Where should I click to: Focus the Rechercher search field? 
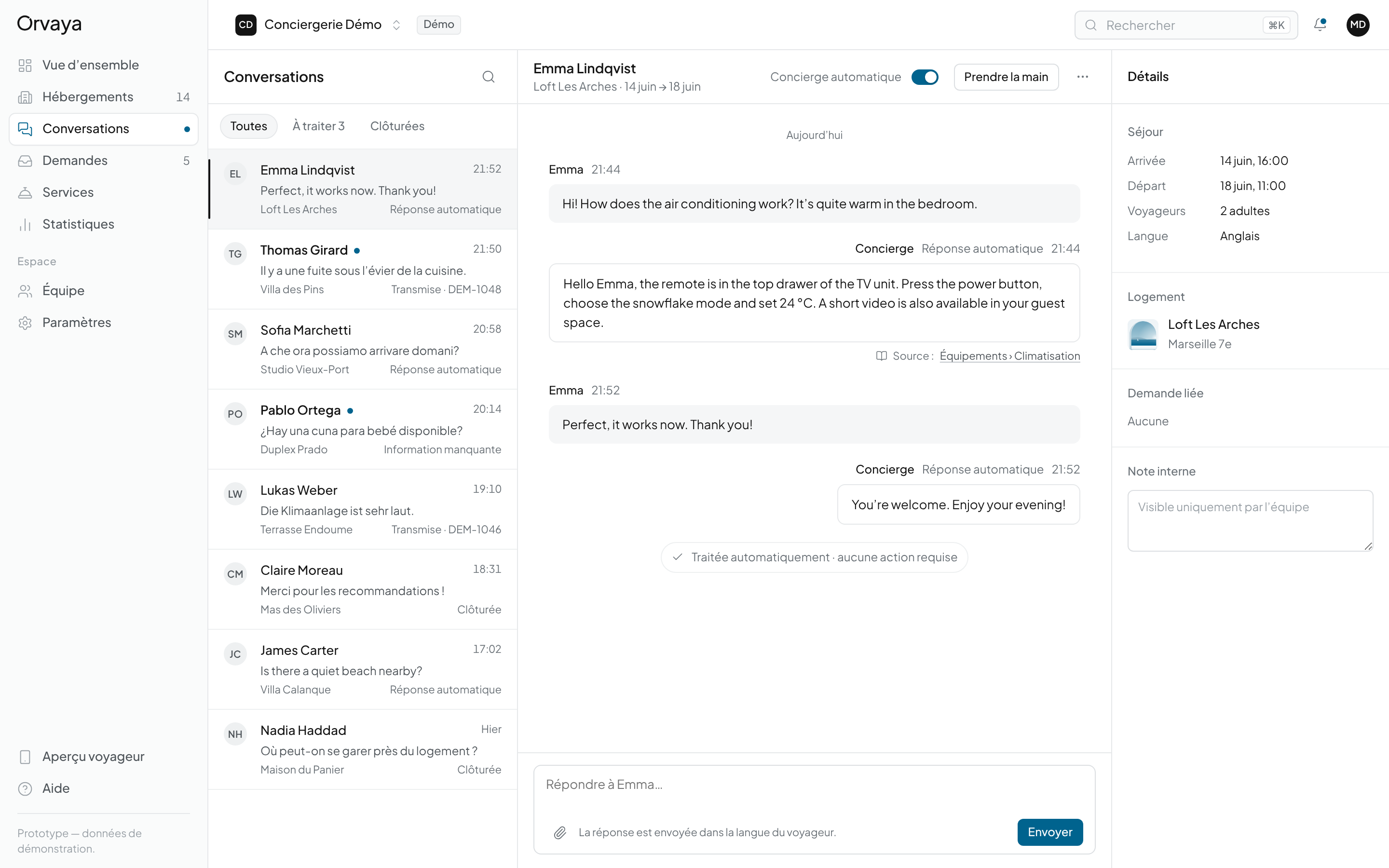coord(1186,25)
